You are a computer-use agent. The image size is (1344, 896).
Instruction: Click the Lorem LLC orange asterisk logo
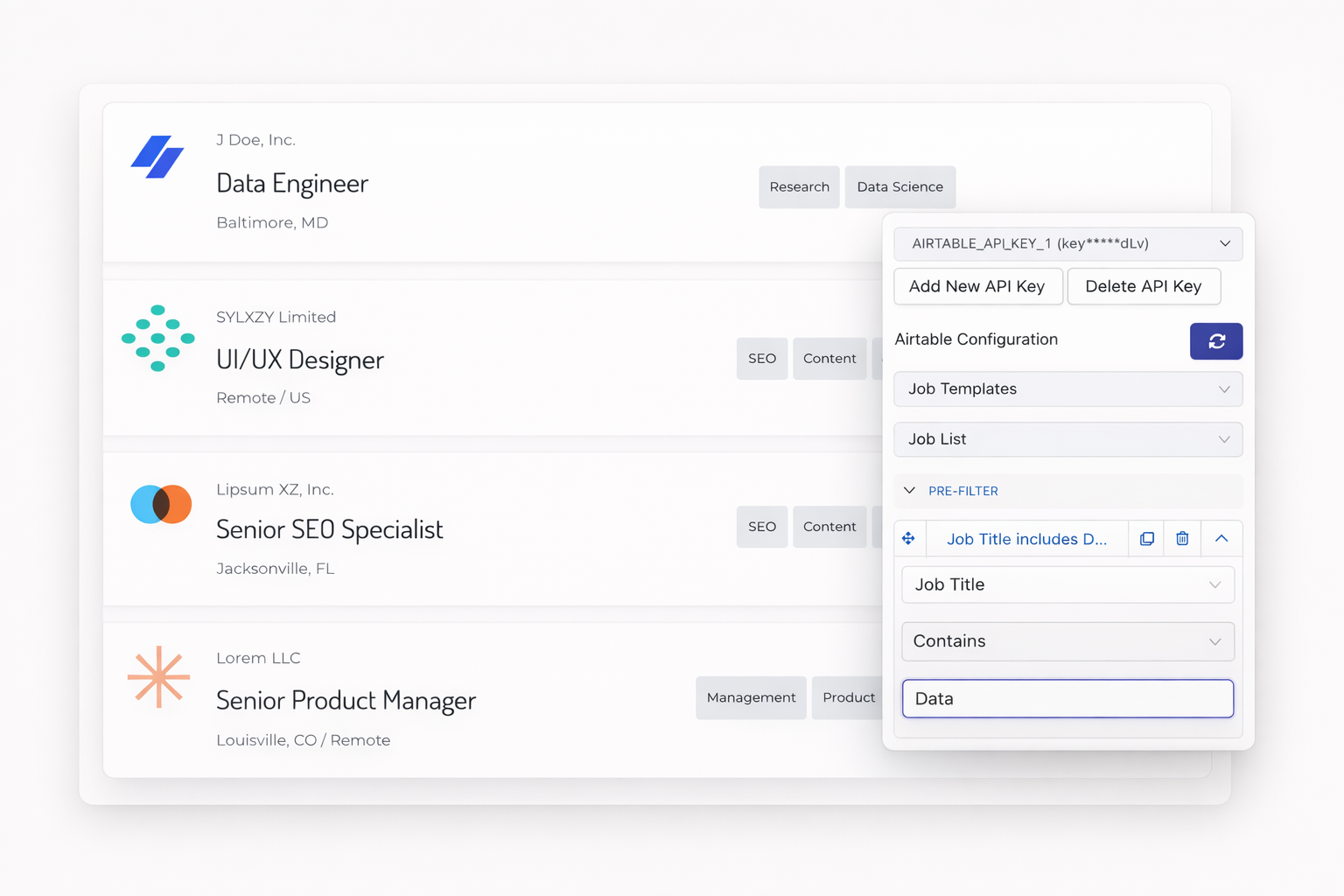(158, 676)
